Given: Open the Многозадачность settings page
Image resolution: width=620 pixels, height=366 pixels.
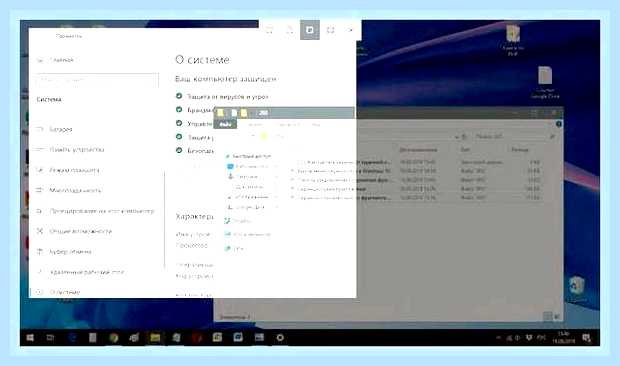Looking at the screenshot, I should 75,190.
